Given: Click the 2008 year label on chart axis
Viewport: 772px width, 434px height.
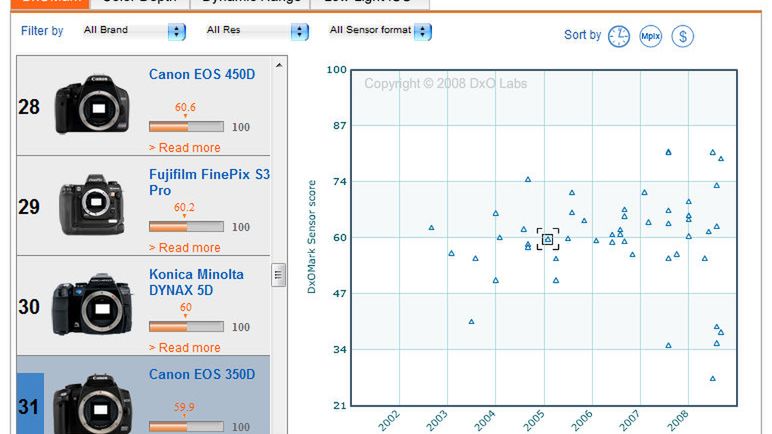Looking at the screenshot, I should [678, 421].
